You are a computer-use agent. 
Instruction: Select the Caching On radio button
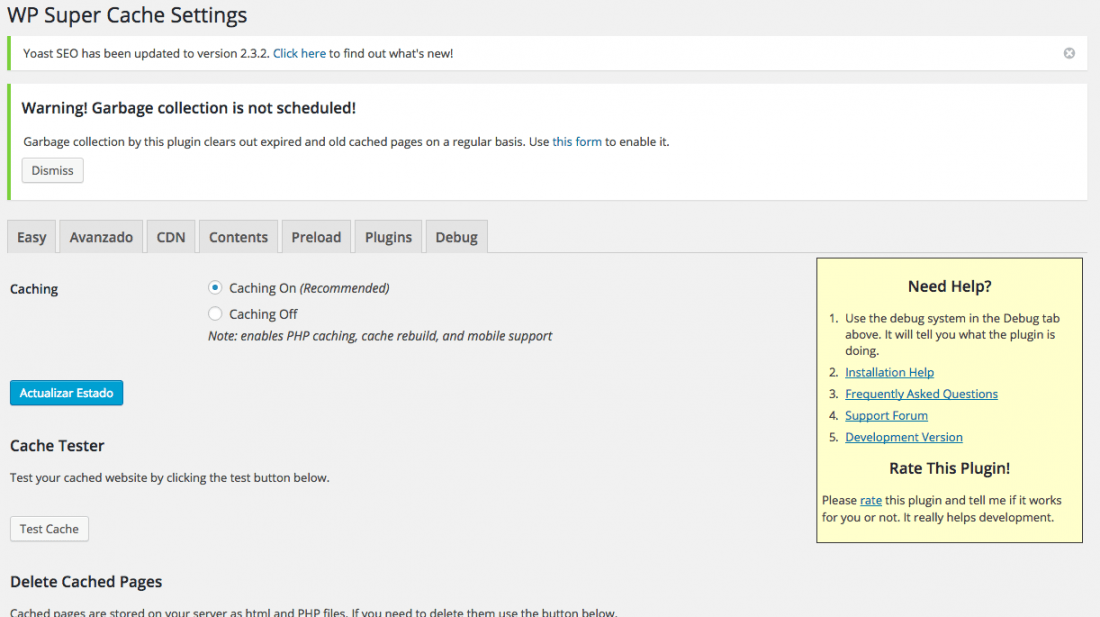(x=215, y=287)
